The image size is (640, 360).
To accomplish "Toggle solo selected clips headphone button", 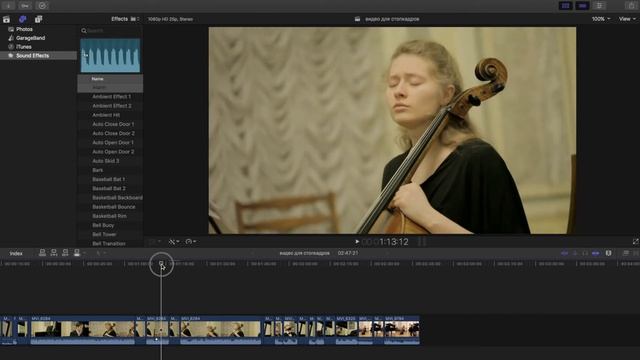I will (x=585, y=253).
